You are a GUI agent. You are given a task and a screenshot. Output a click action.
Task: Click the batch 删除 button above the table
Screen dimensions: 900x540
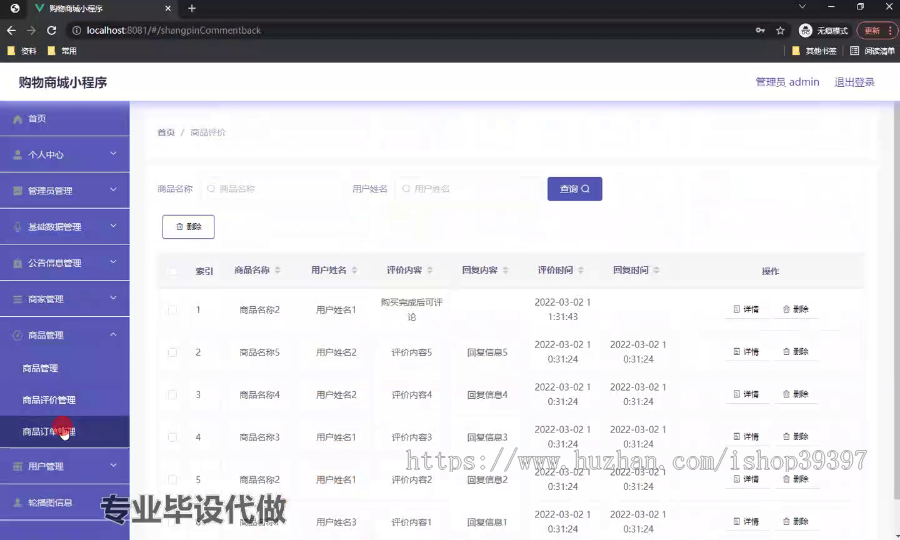pos(188,227)
